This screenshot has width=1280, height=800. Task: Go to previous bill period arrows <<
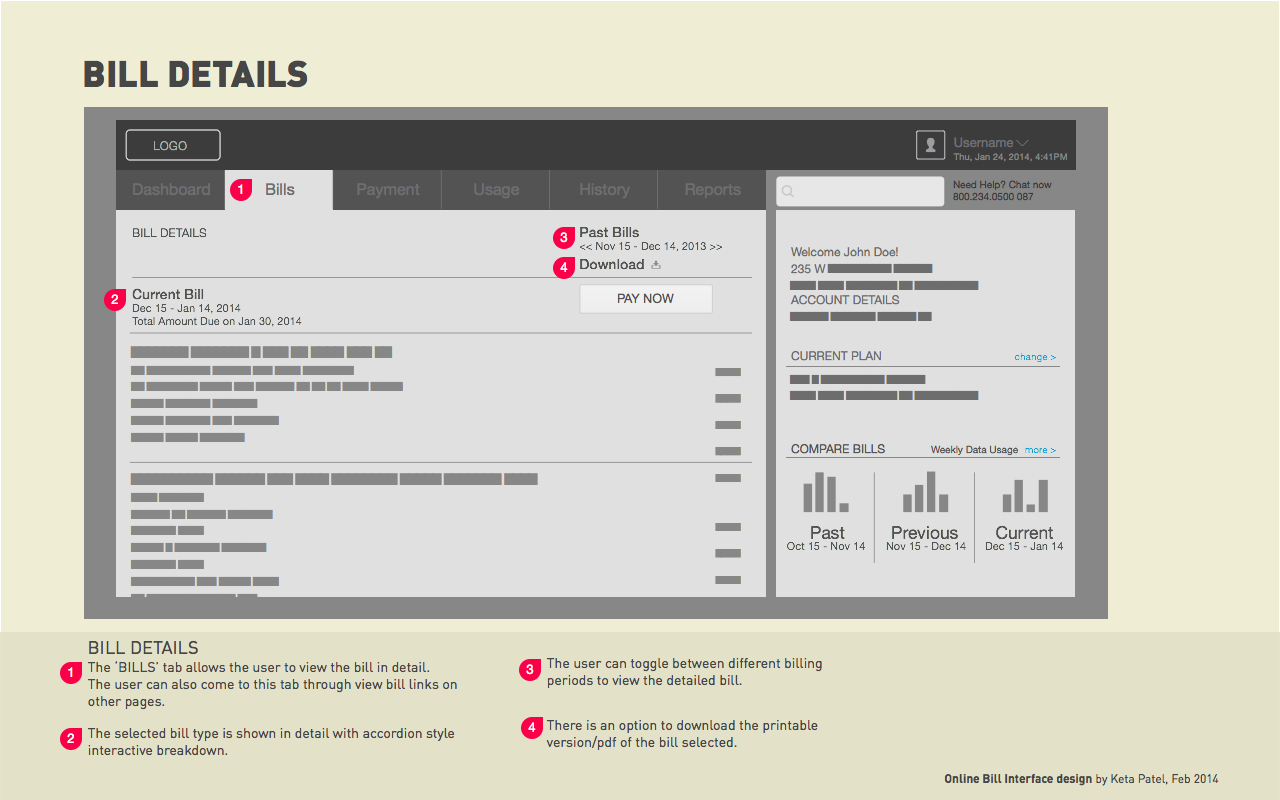(x=585, y=246)
